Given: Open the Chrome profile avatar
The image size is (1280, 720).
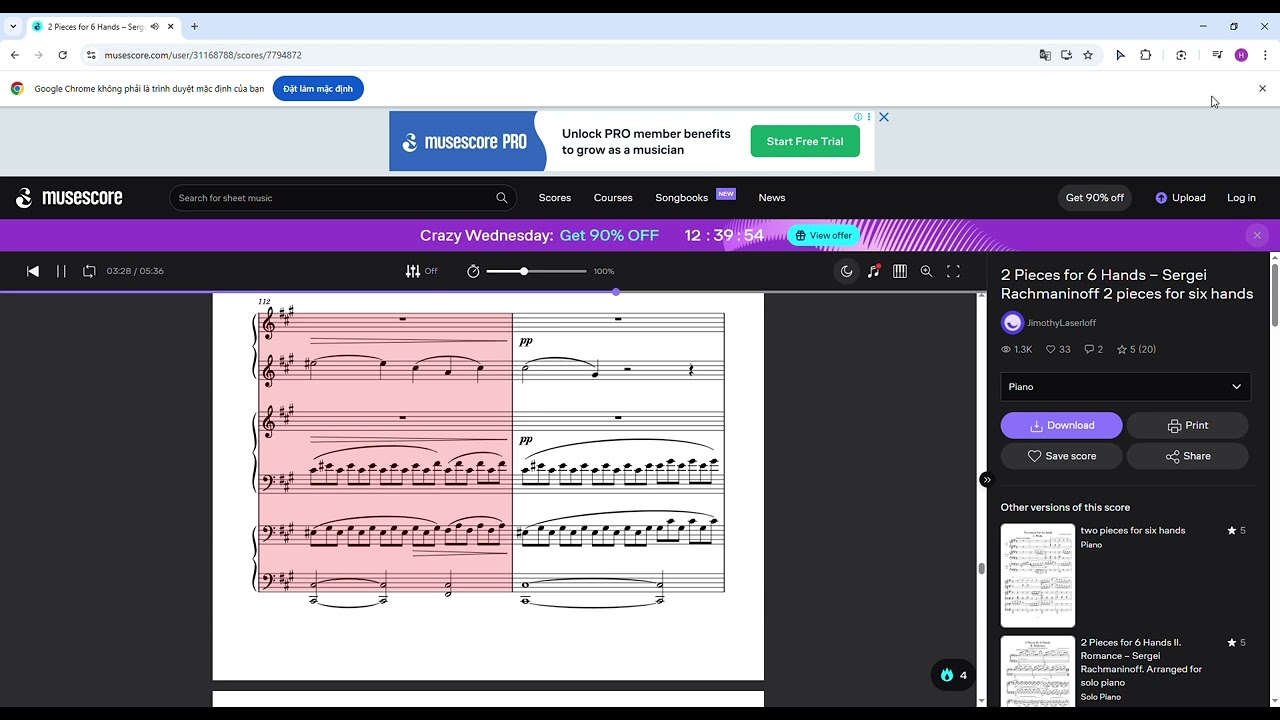Looking at the screenshot, I should pyautogui.click(x=1241, y=55).
